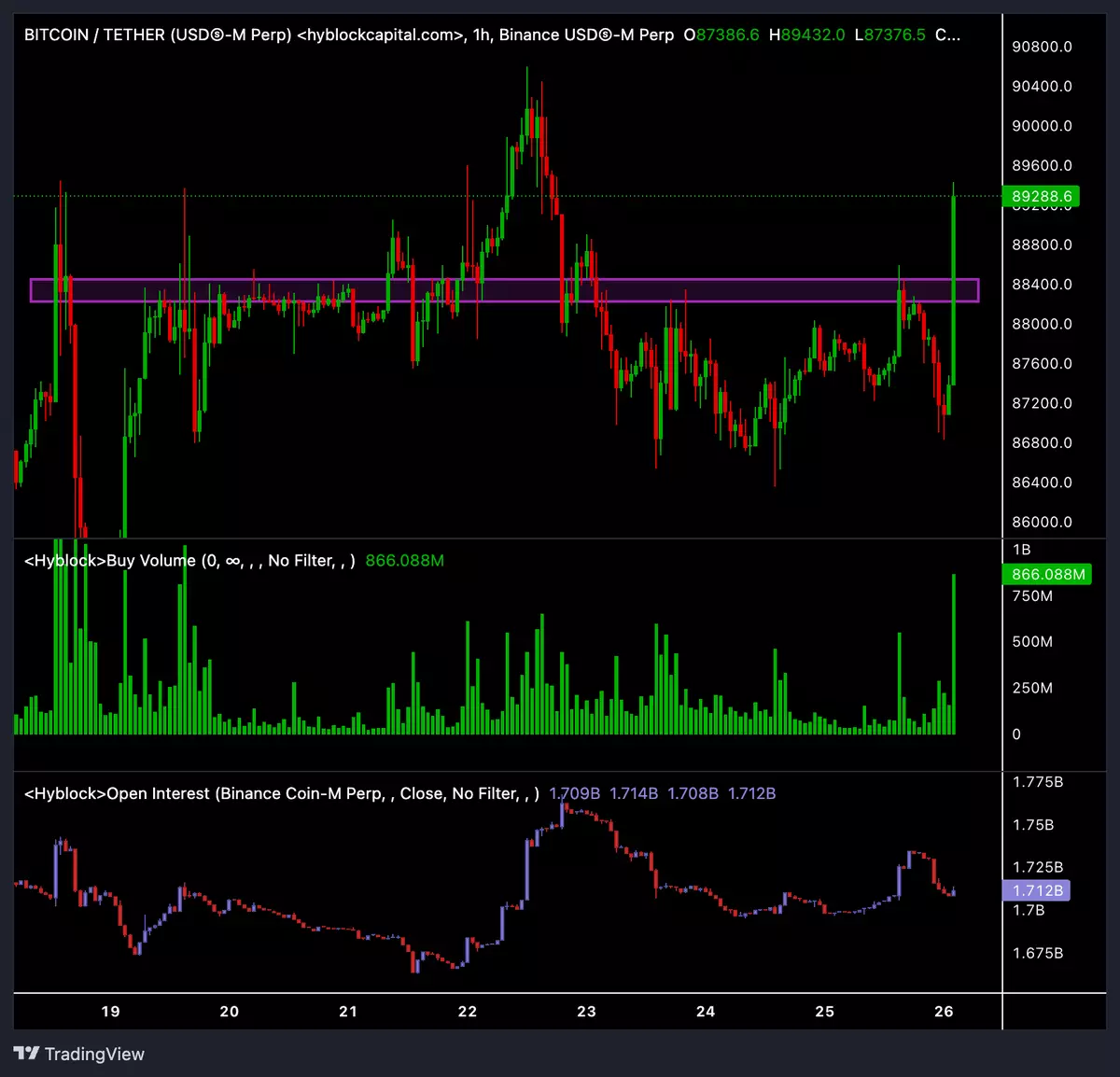Click the 866.088M value beside Buy Volume title
1120x1077 pixels.
(x=404, y=561)
